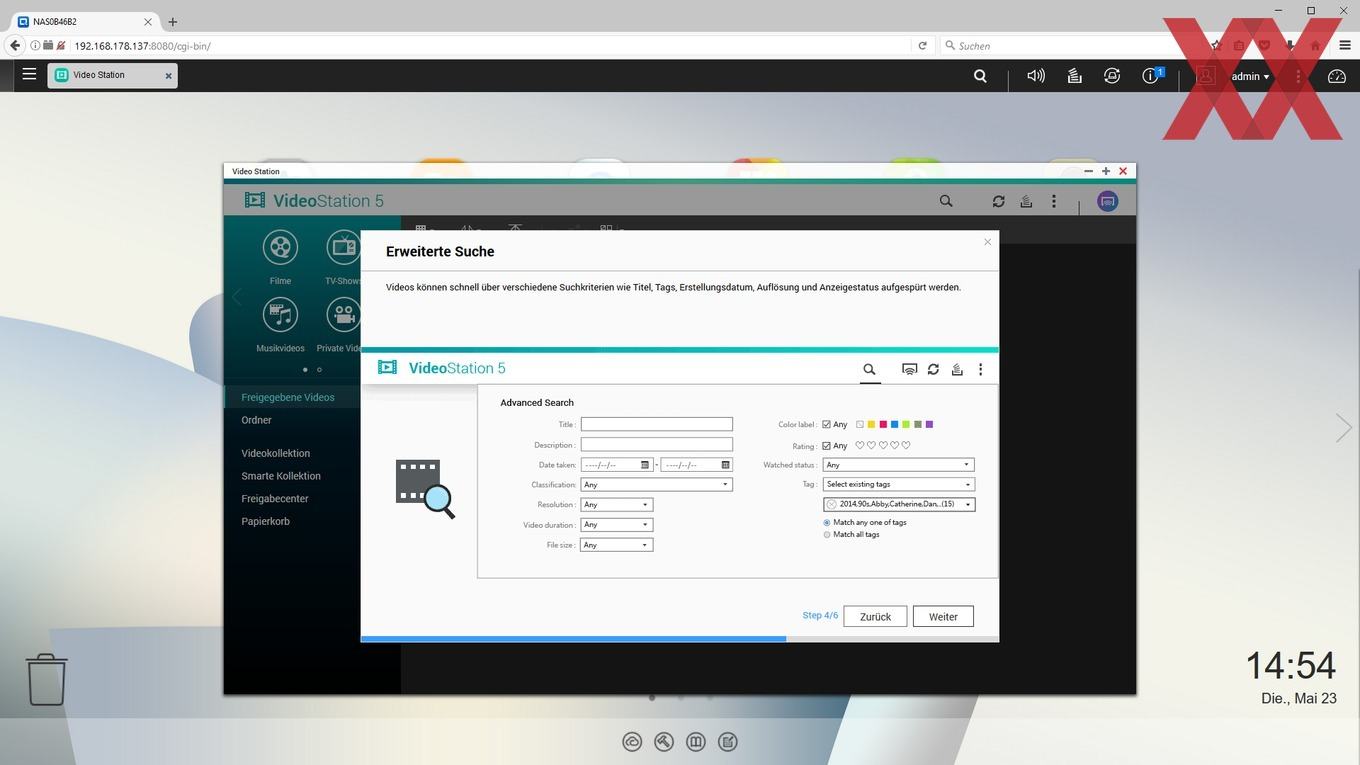
Task: Open the Video Station three-dot menu
Action: point(1053,201)
